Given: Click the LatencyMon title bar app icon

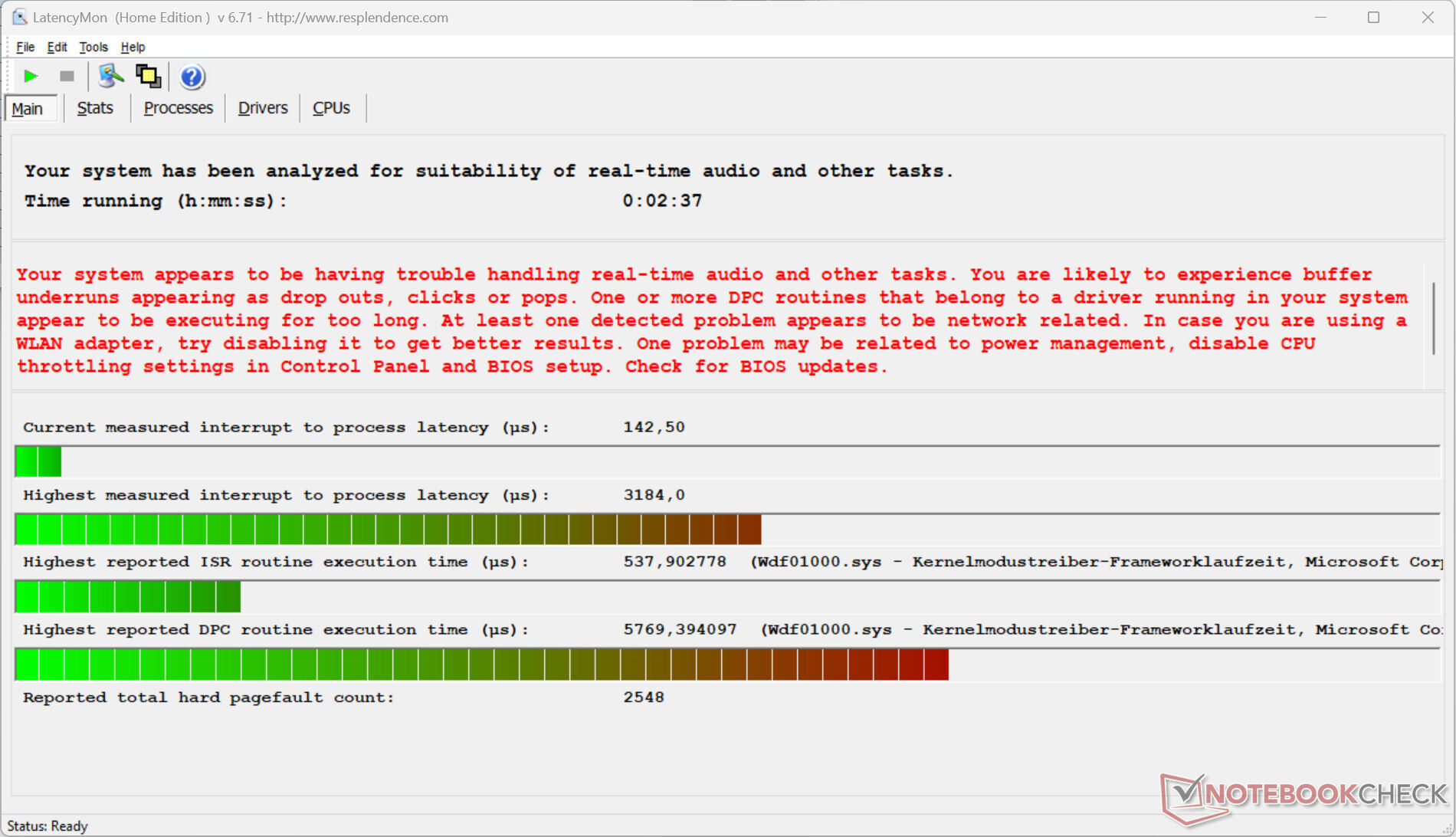Looking at the screenshot, I should point(19,17).
